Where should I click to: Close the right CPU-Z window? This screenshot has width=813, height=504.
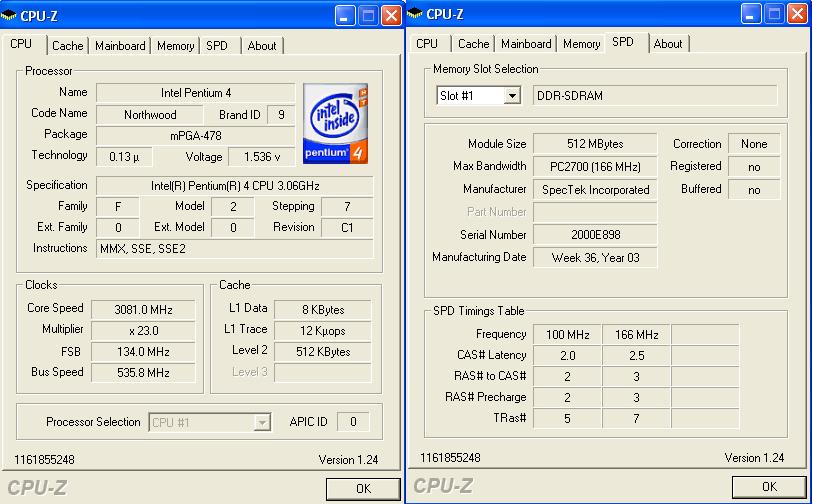coord(797,13)
